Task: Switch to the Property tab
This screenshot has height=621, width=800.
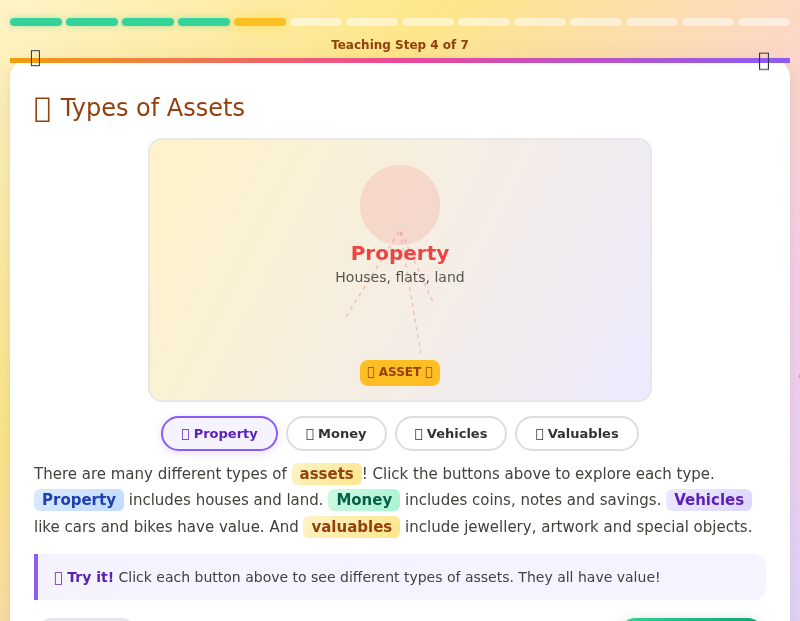Action: coord(219,433)
